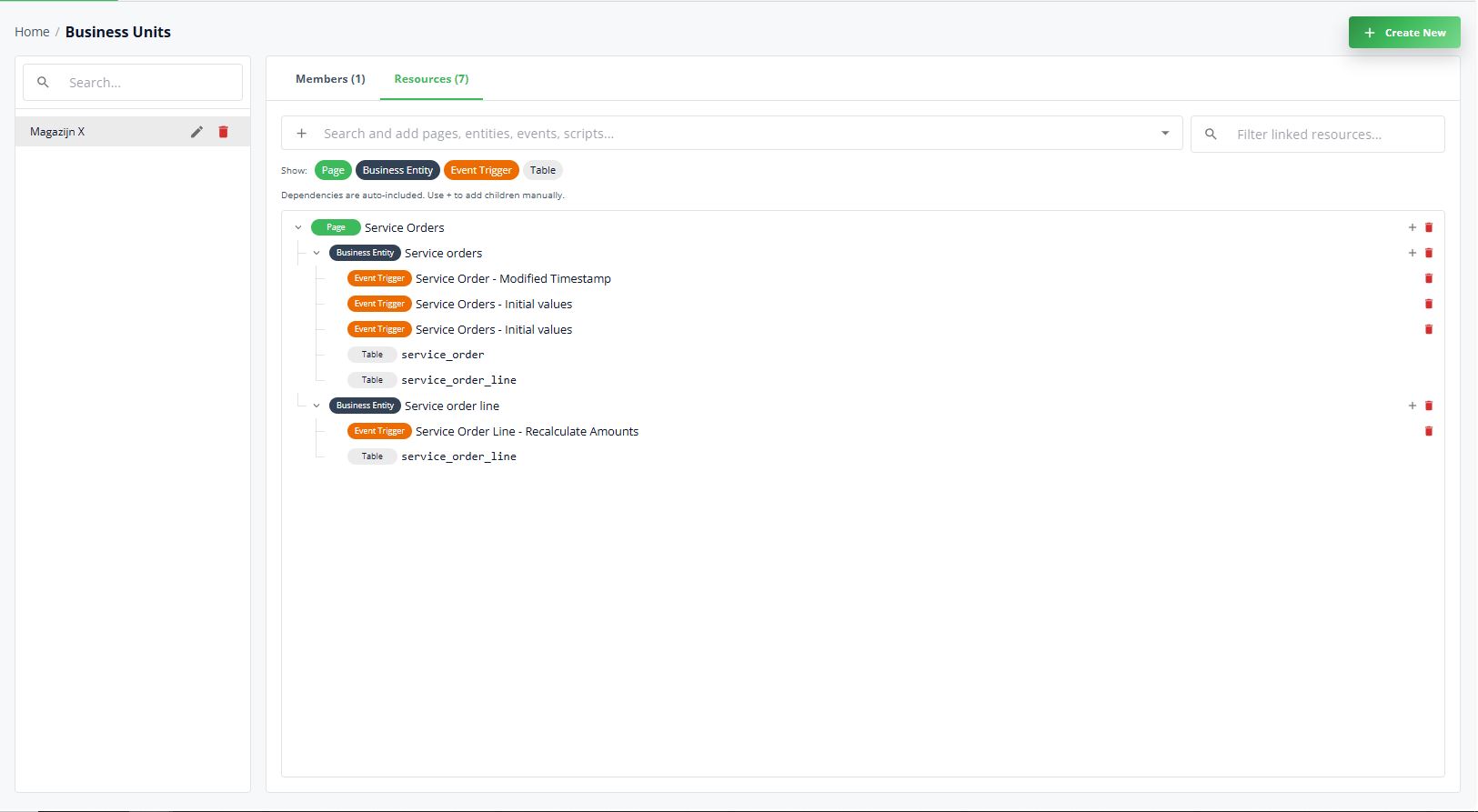Select the Service Orders page row label

405,227
